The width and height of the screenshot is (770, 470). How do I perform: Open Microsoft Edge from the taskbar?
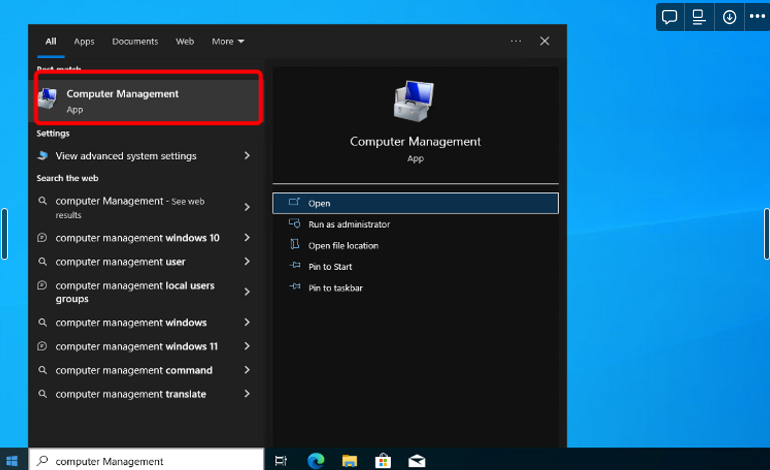tap(316, 461)
